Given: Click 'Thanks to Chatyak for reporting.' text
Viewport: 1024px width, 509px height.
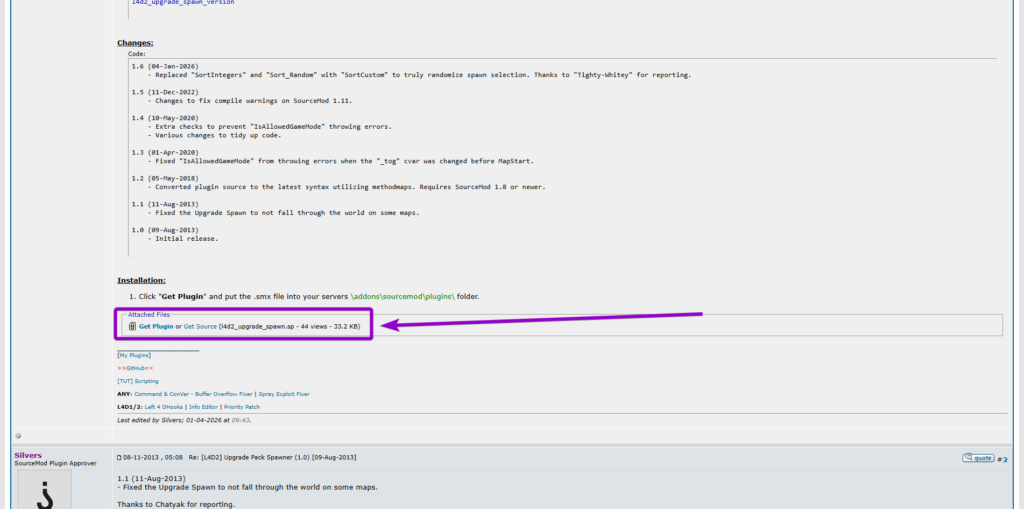Looking at the screenshot, I should (x=176, y=504).
